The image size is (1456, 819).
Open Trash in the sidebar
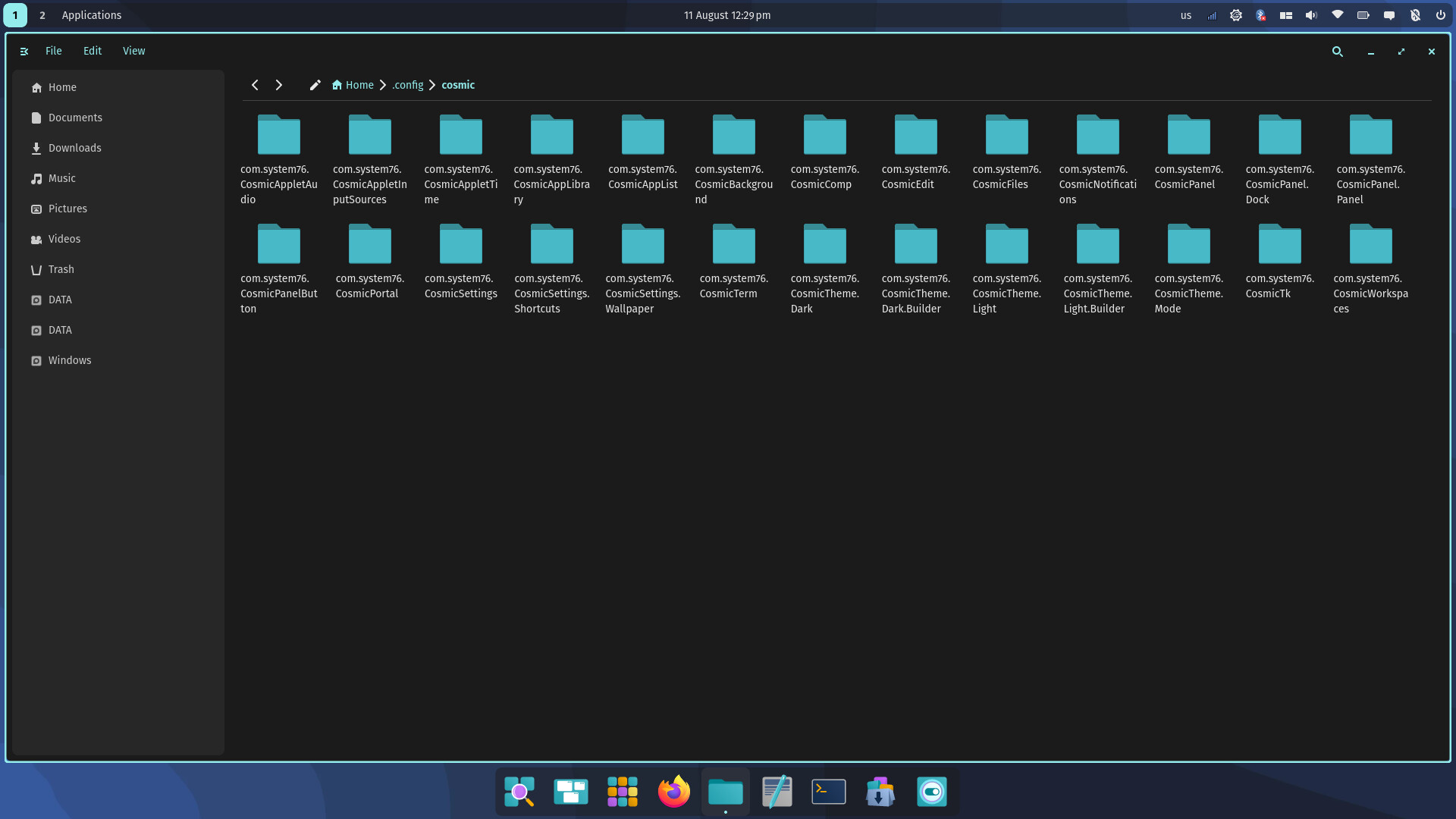click(x=118, y=269)
